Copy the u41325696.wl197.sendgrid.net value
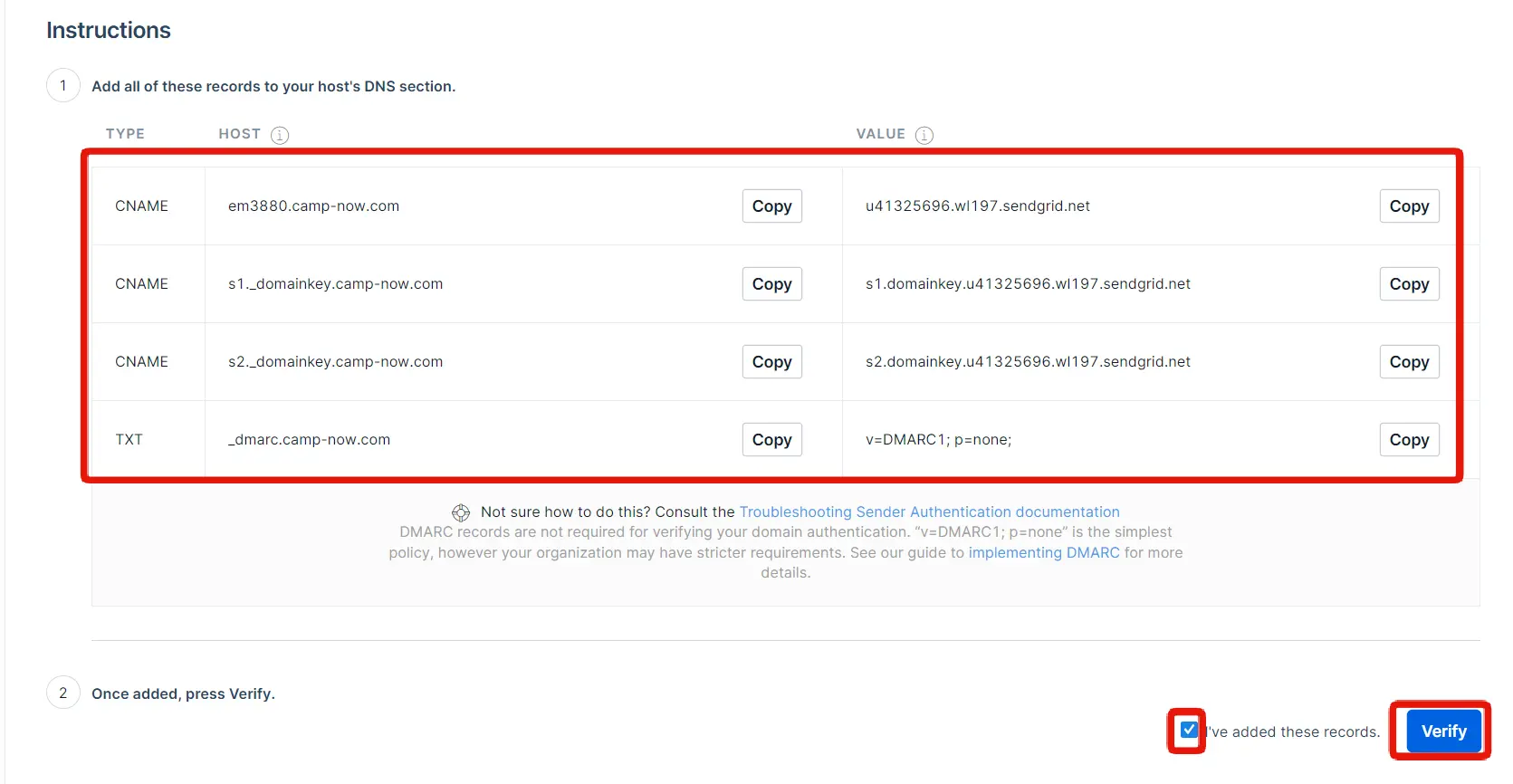This screenshot has height=784, width=1513. (x=1408, y=206)
